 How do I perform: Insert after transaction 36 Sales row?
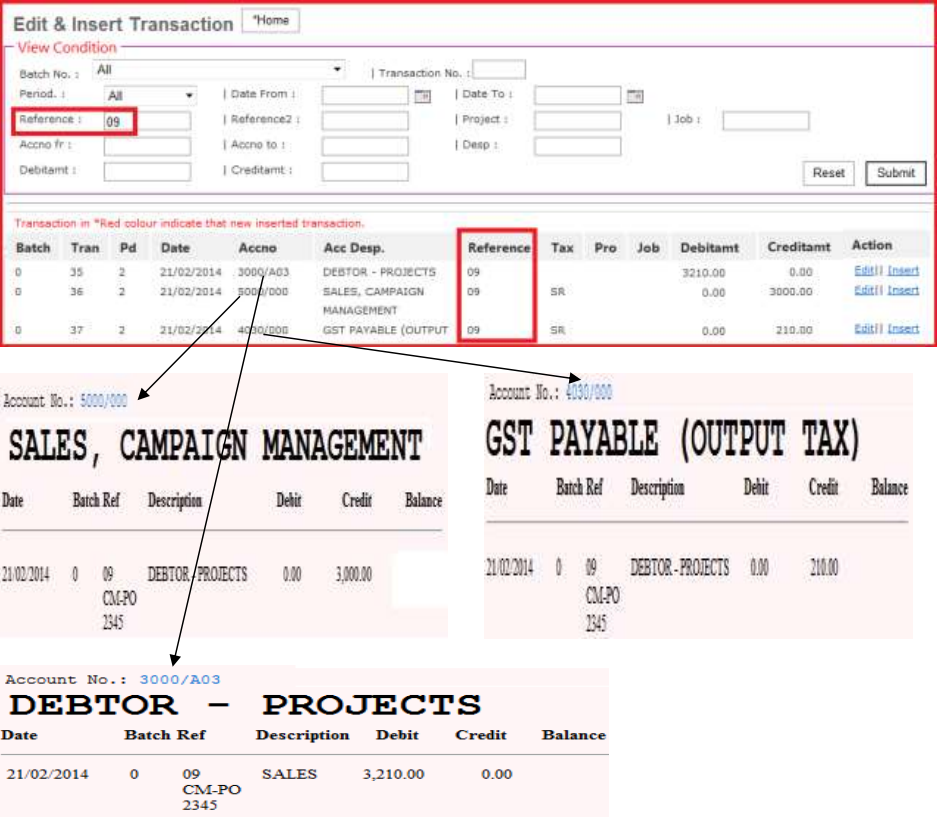pyautogui.click(x=903, y=291)
